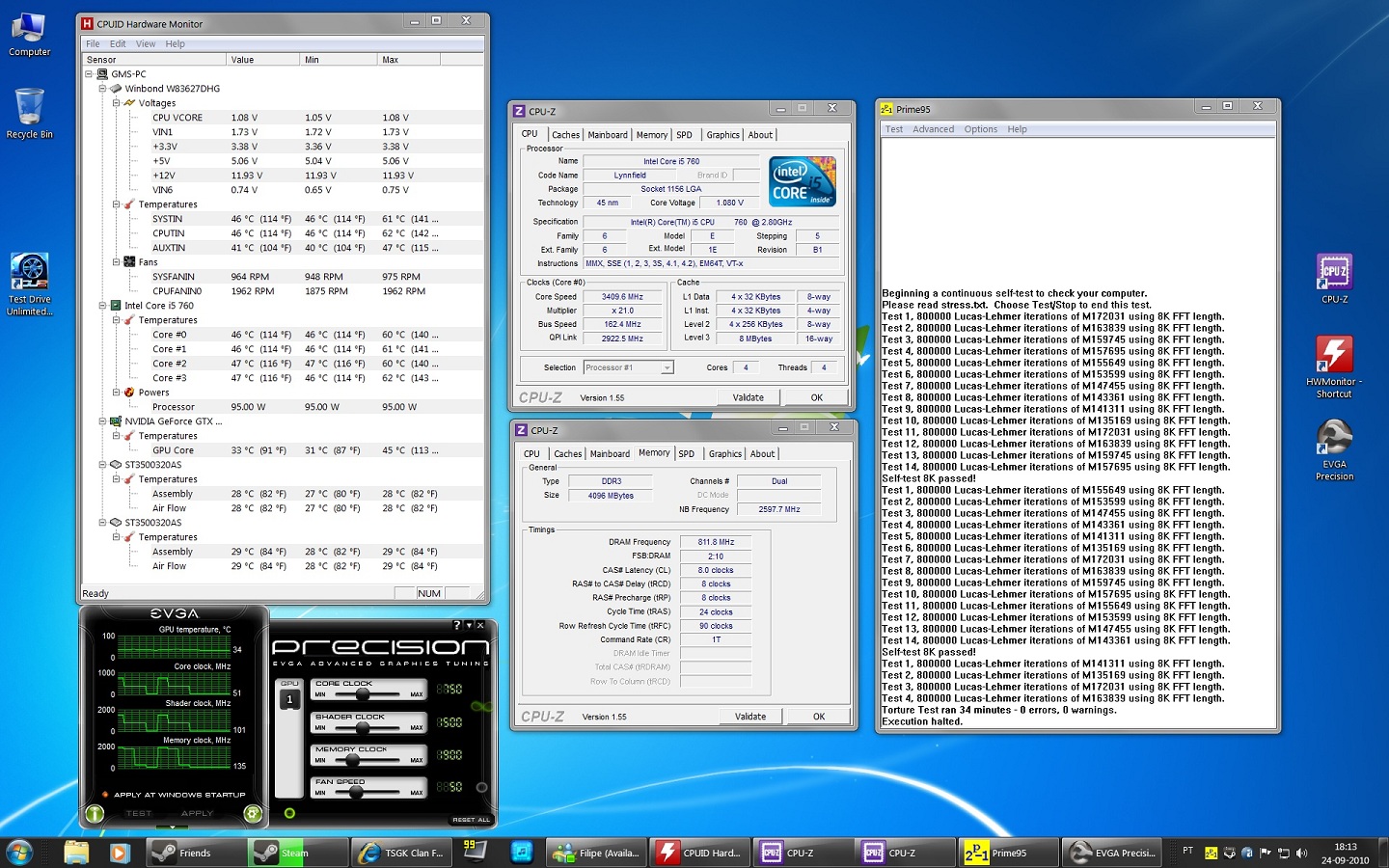The height and width of the screenshot is (868, 1389).
Task: Click the Precision help question mark icon
Action: pyautogui.click(x=456, y=625)
